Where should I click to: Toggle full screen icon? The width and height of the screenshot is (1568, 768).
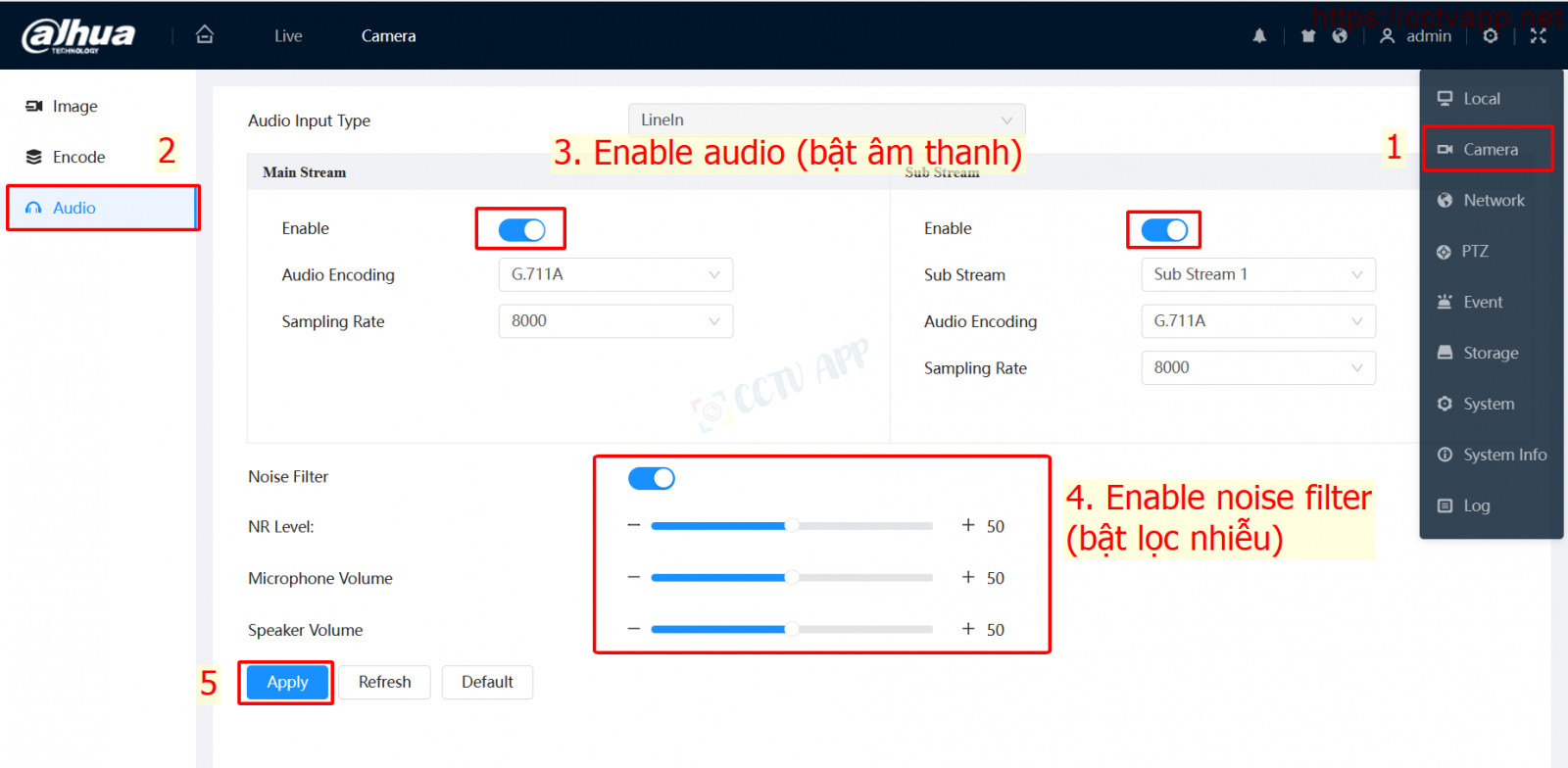pyautogui.click(x=1539, y=36)
